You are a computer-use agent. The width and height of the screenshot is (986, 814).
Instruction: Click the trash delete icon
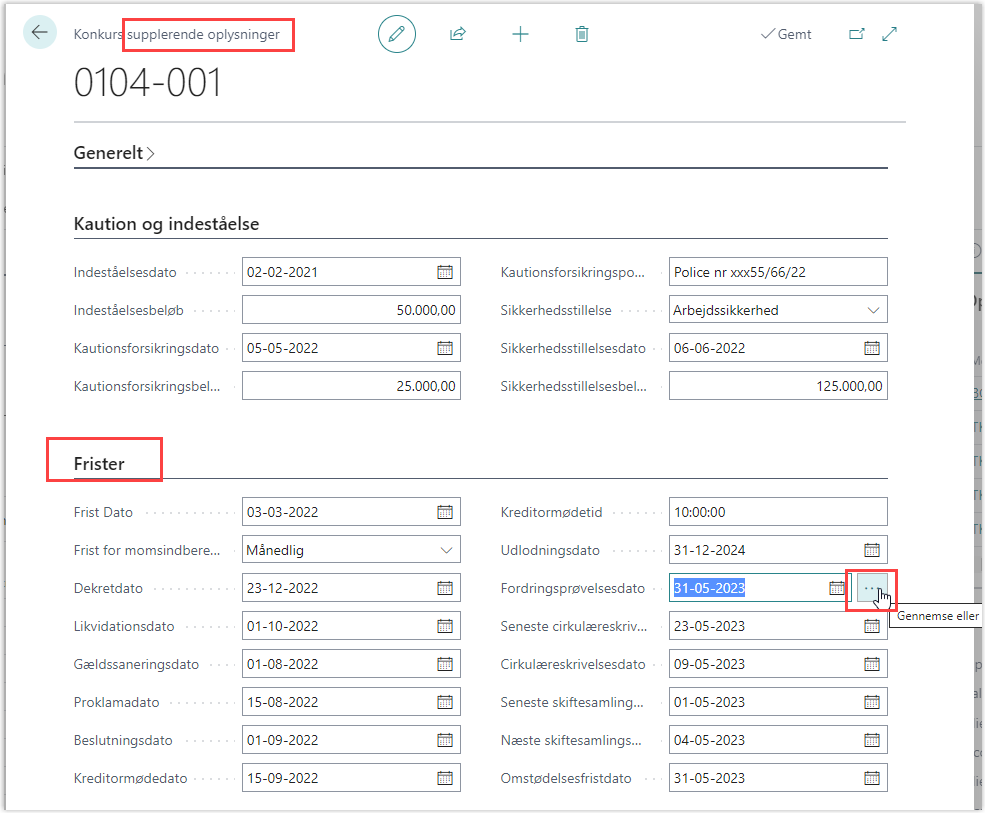pyautogui.click(x=582, y=34)
